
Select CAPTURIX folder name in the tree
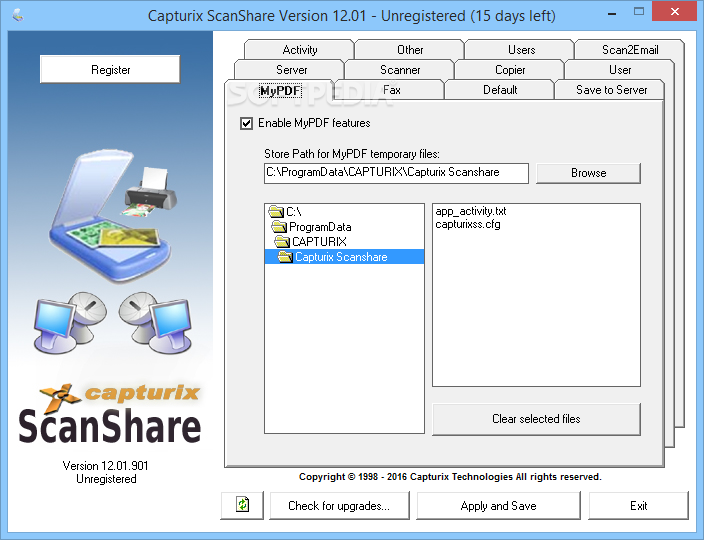pos(319,241)
